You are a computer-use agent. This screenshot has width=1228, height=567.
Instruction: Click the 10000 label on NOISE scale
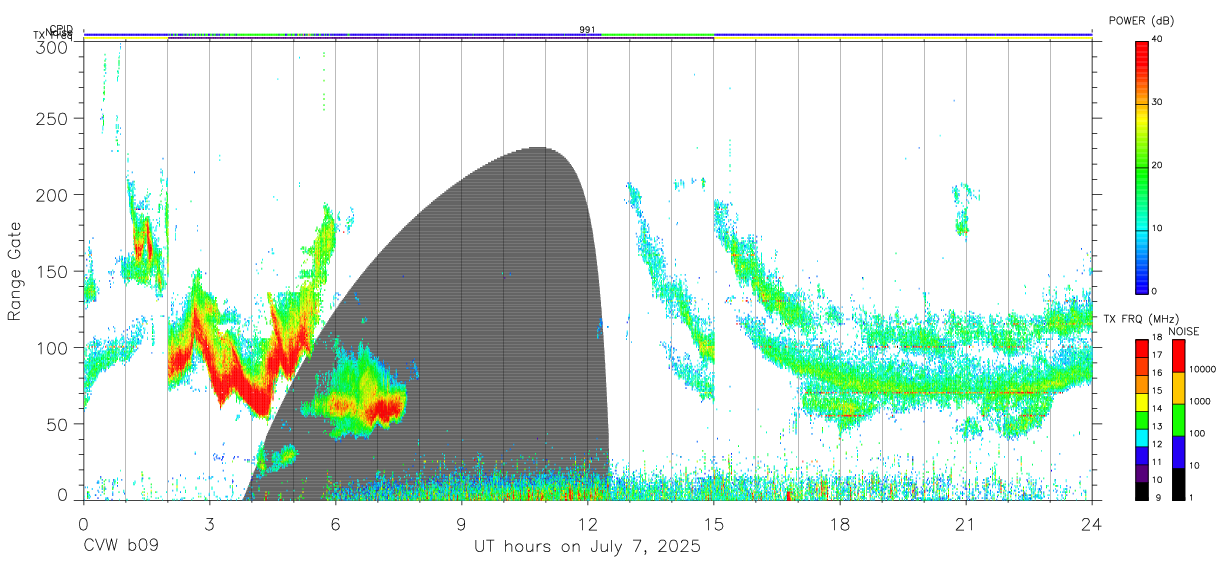coord(1204,370)
